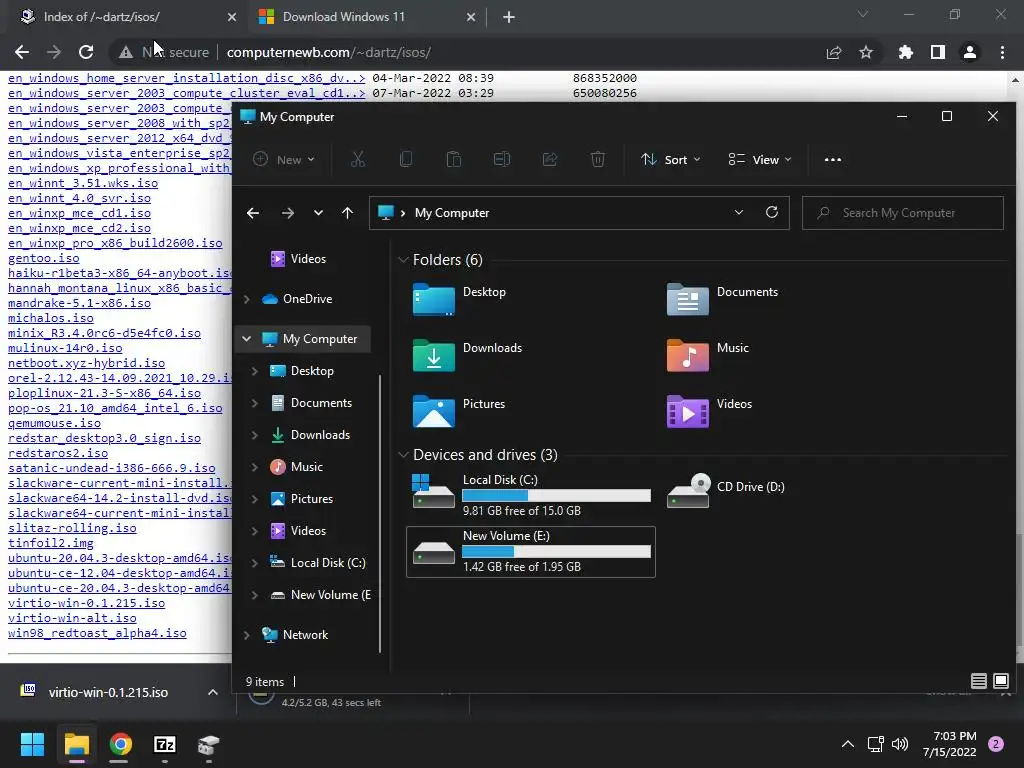Click michalos.iso link
The height and width of the screenshot is (768, 1024).
coord(51,318)
